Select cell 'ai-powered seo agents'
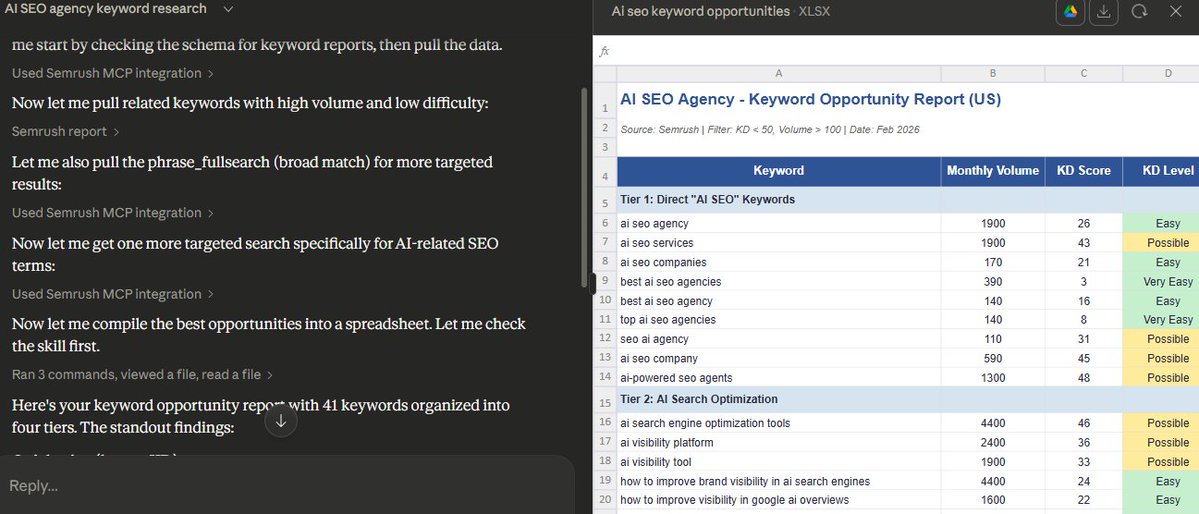Screen dimensions: 1199x514 pos(778,378)
